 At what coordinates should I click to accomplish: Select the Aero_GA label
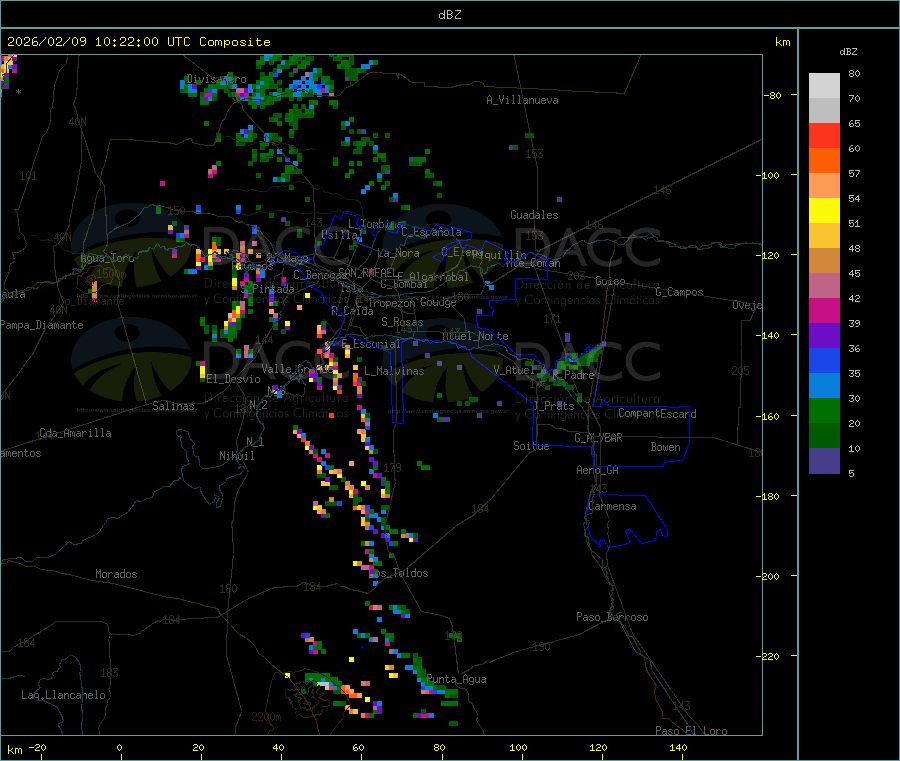(x=598, y=470)
